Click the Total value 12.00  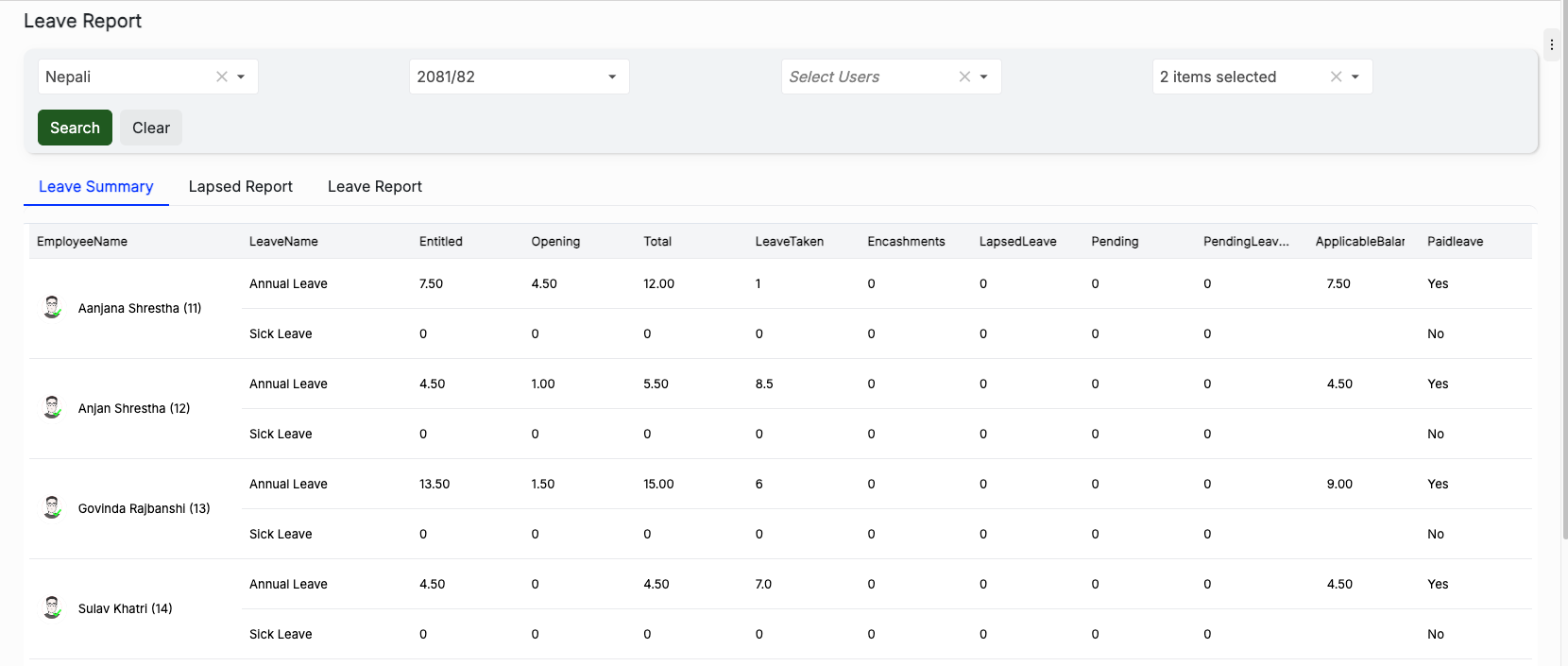659,283
